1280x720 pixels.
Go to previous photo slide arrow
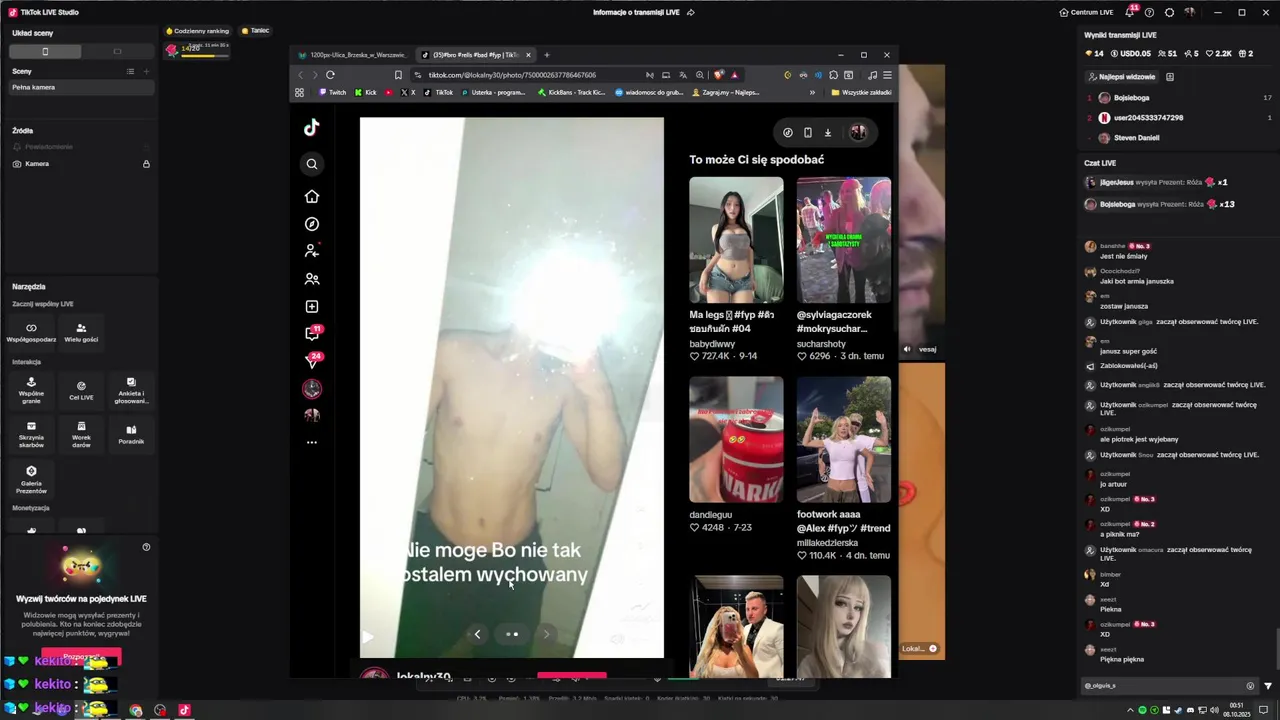(x=477, y=634)
